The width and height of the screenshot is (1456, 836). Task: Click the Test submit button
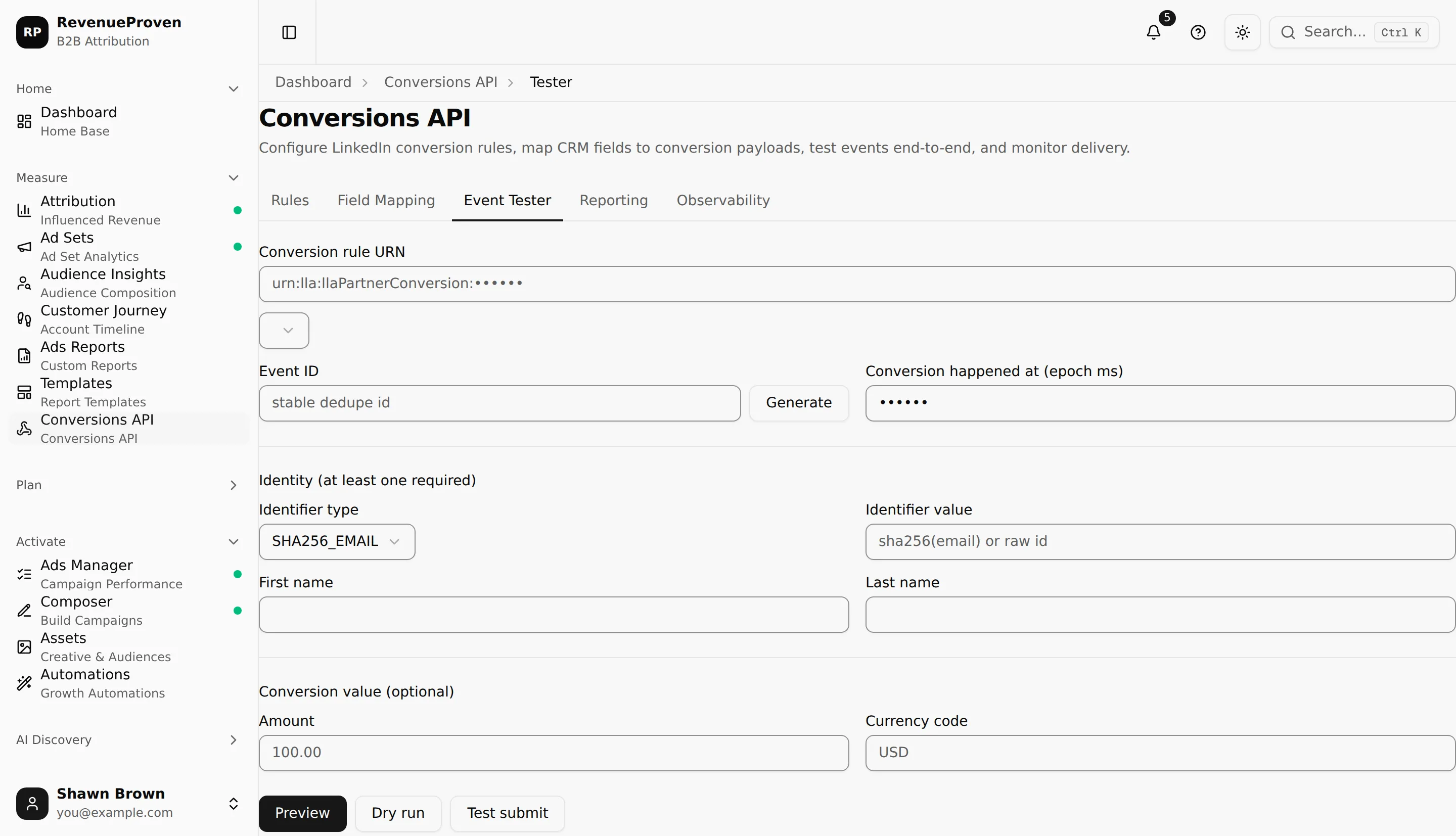(507, 813)
